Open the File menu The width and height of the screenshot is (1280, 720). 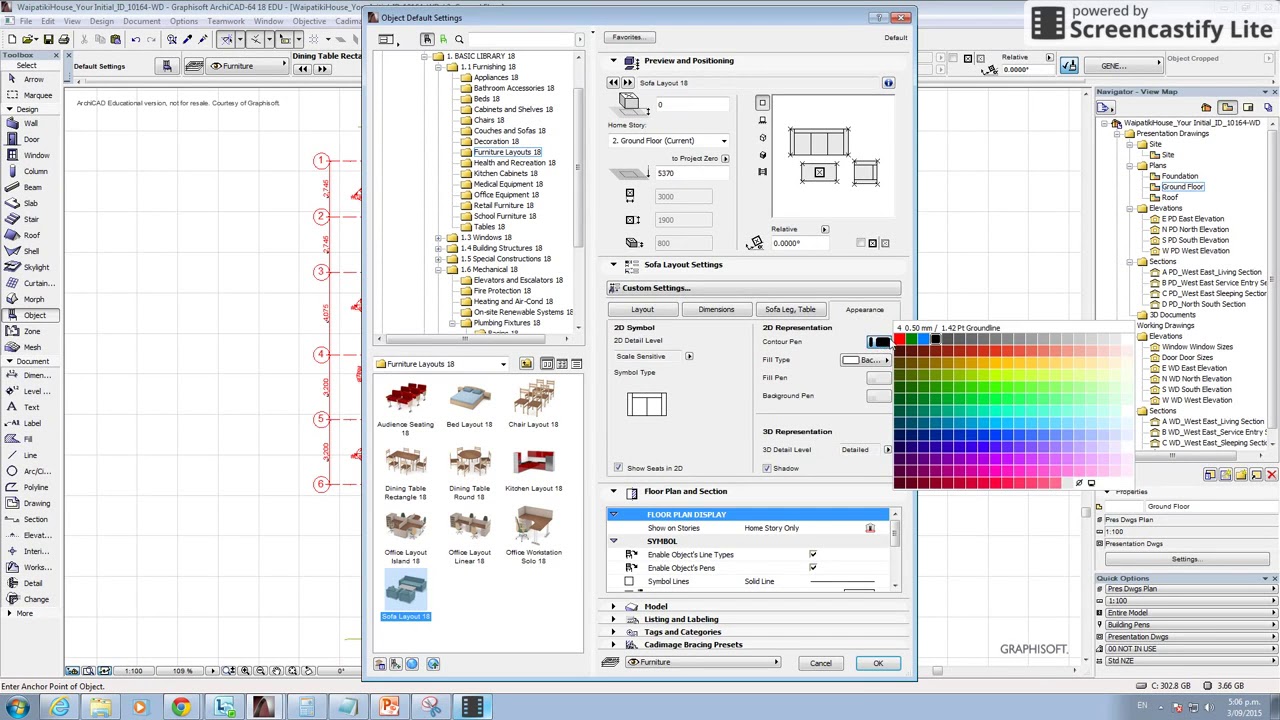coord(25,21)
